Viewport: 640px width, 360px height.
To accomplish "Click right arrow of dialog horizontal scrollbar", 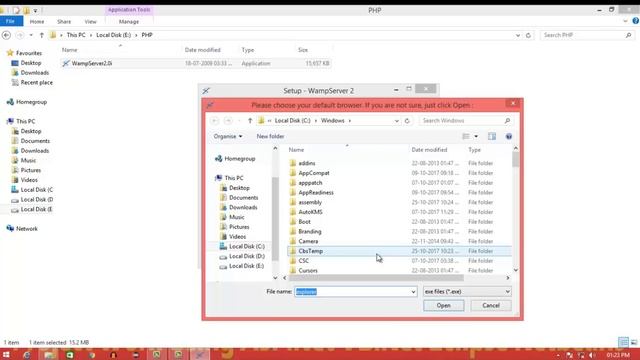I will [508, 278].
